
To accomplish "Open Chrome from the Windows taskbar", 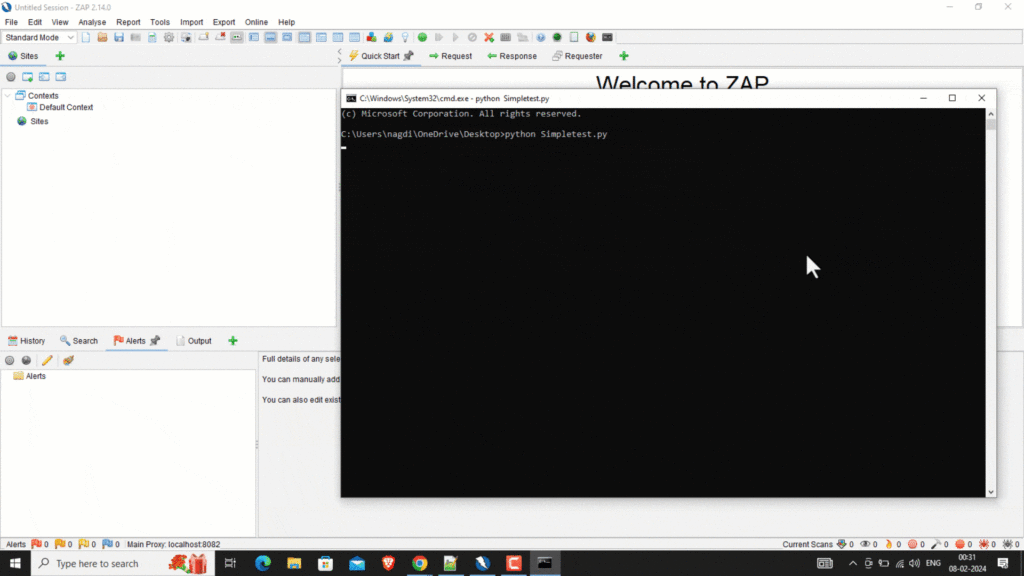I will 419,563.
